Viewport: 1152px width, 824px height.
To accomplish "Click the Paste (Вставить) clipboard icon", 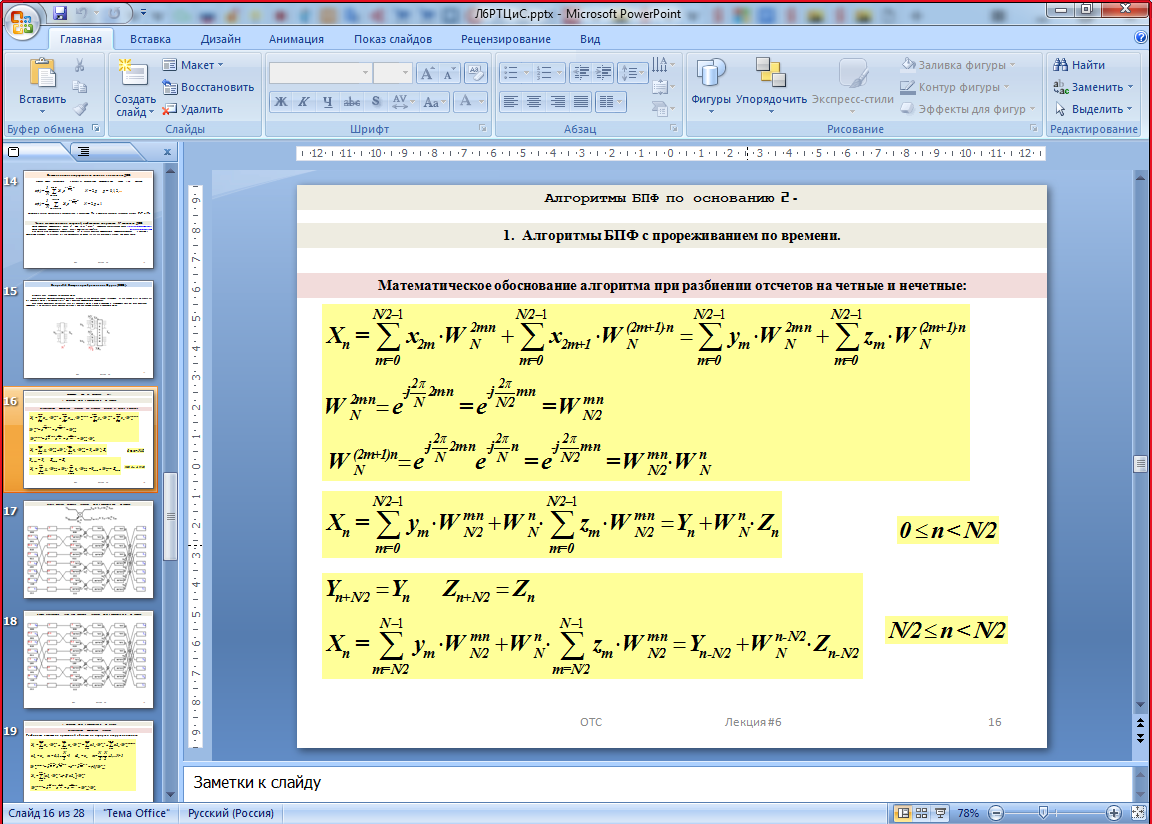I will (42, 75).
